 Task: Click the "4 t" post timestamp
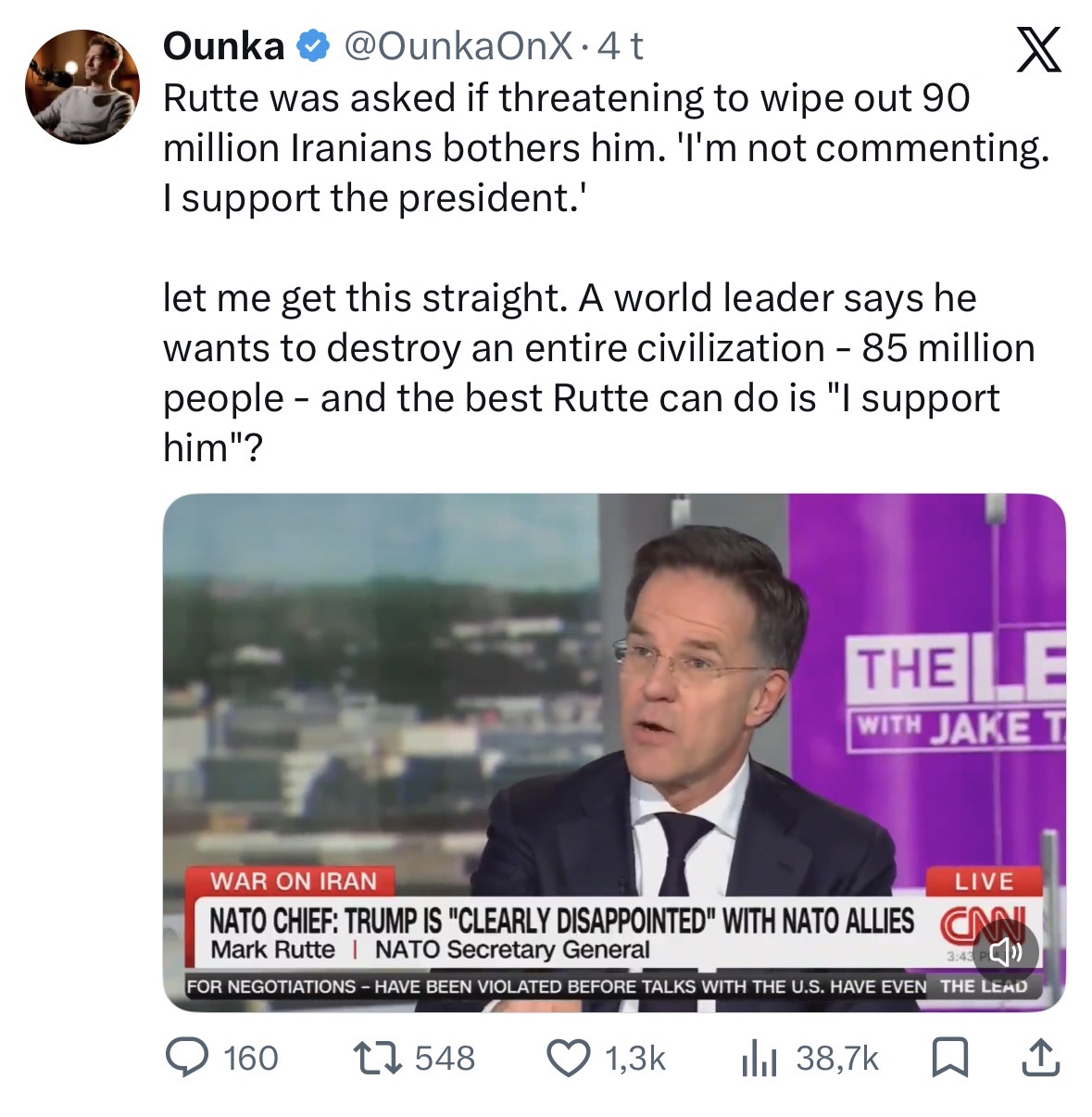coord(621,45)
